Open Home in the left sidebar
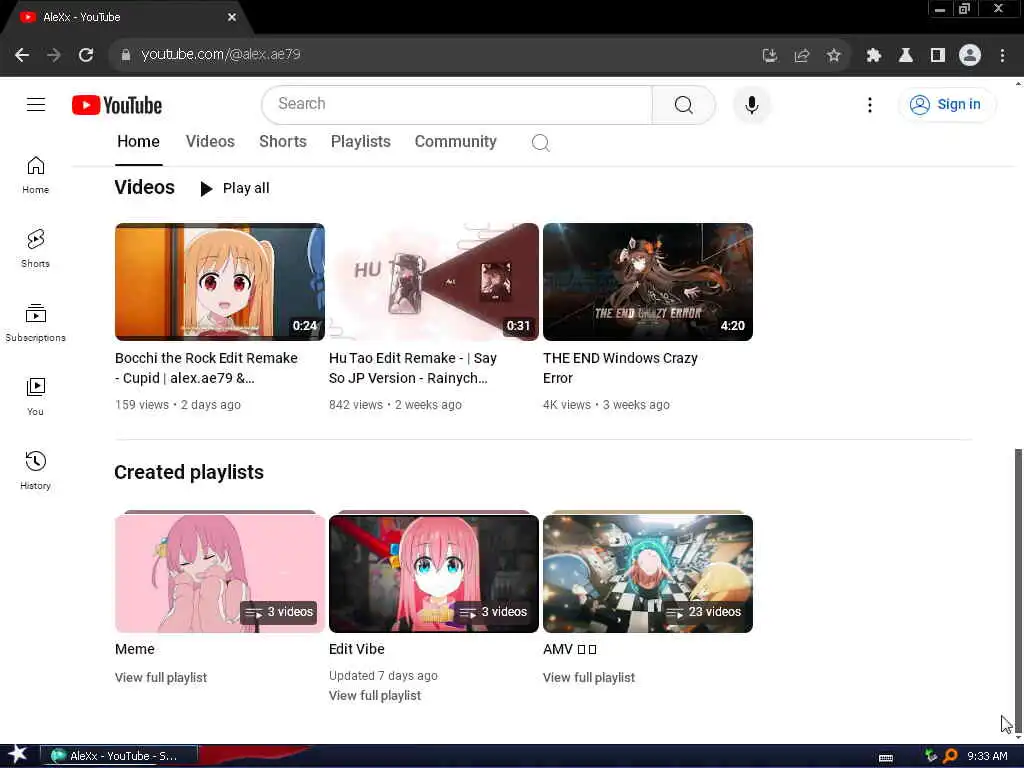Image resolution: width=1024 pixels, height=768 pixels. [35, 175]
